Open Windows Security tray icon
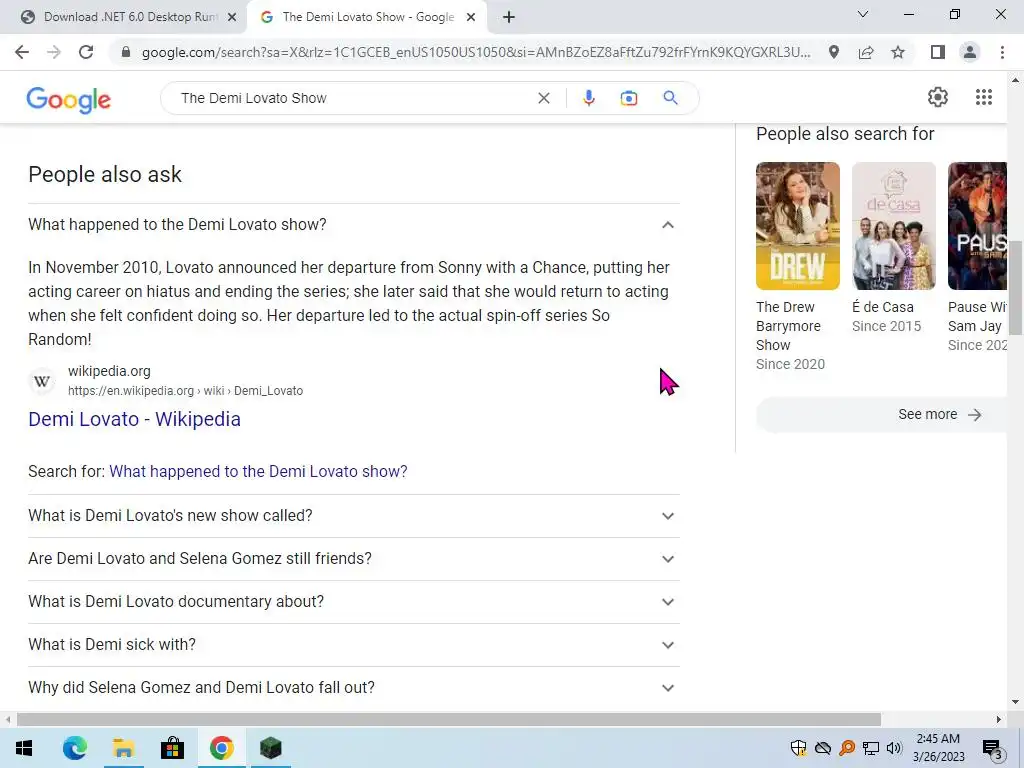The width and height of the screenshot is (1024, 768). coord(798,748)
